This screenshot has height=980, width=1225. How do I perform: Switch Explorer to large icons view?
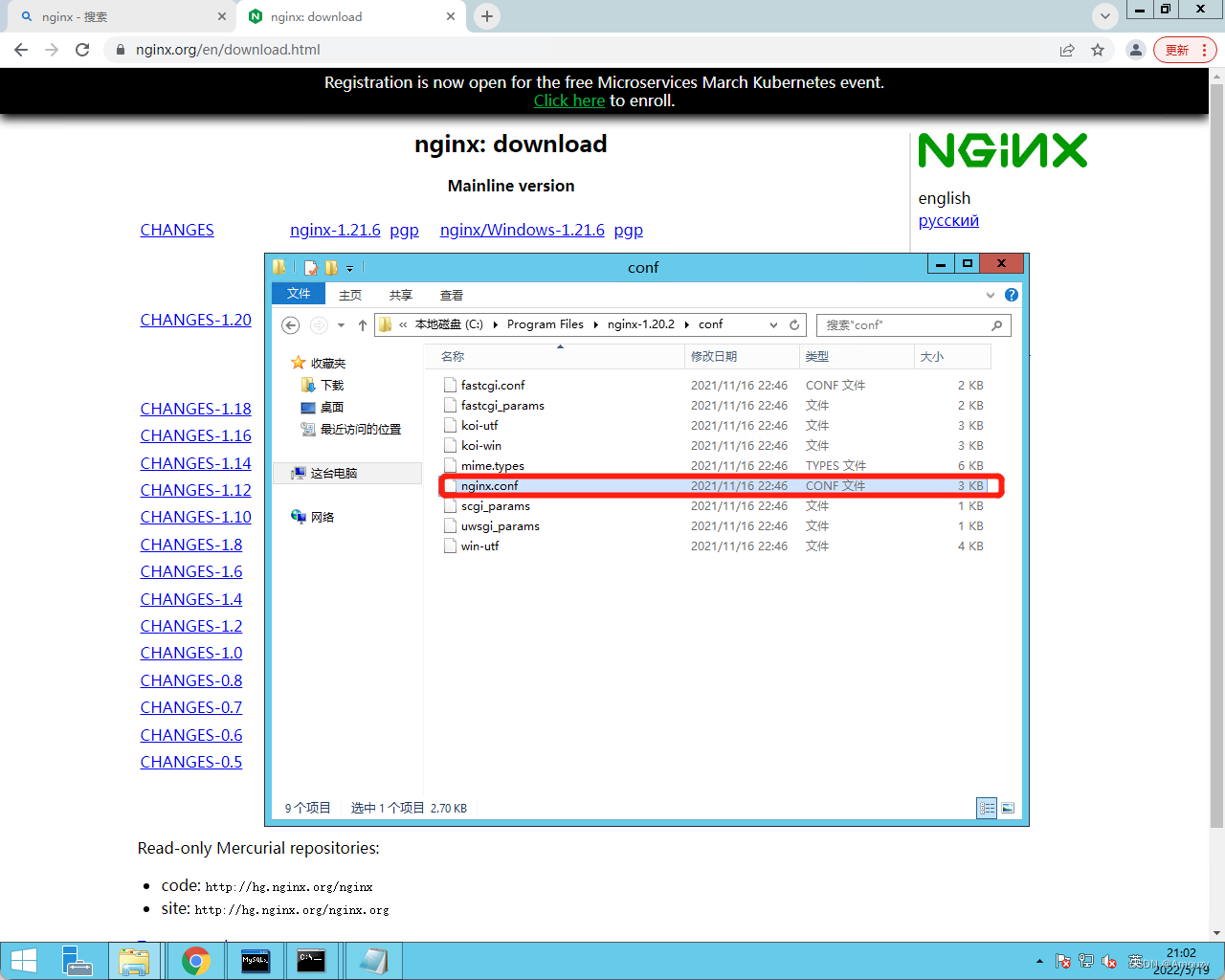pos(1007,809)
